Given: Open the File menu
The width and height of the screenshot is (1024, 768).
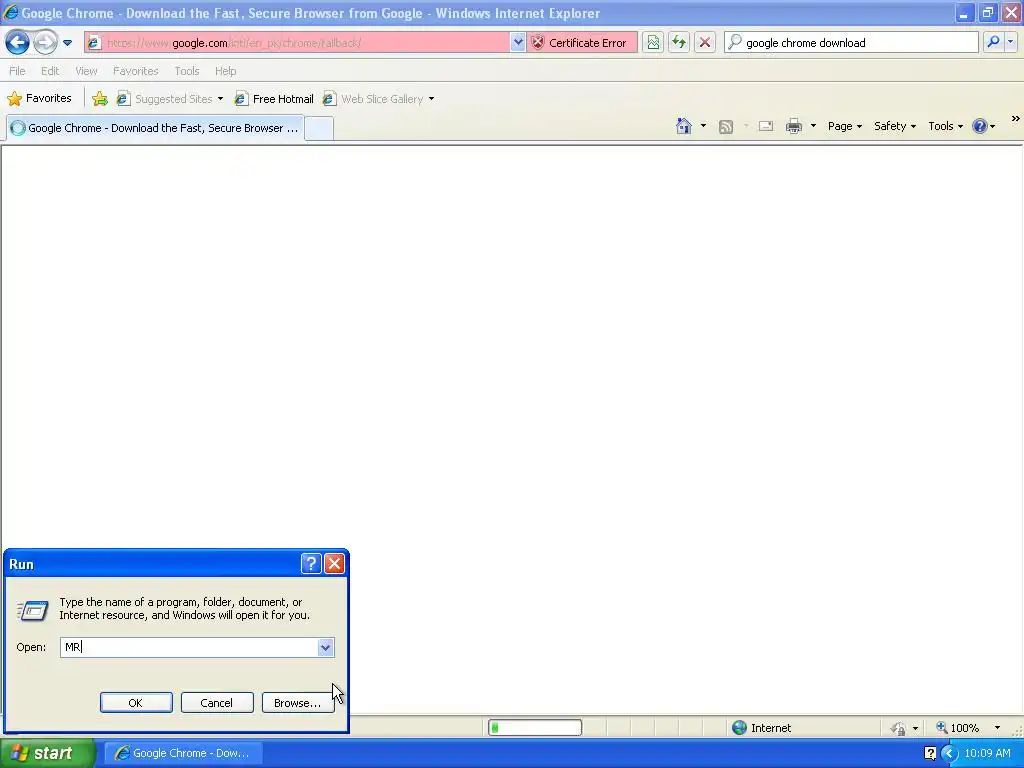Looking at the screenshot, I should [x=17, y=71].
